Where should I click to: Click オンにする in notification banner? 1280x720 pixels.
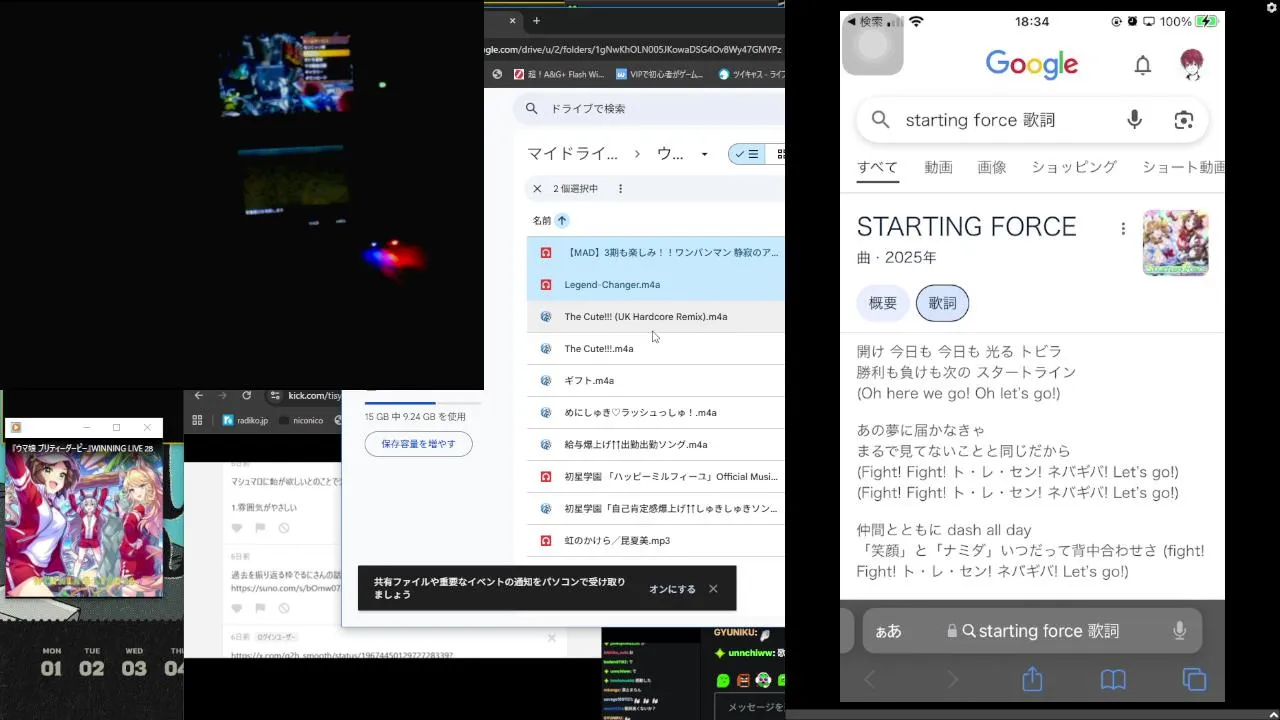pyautogui.click(x=672, y=589)
